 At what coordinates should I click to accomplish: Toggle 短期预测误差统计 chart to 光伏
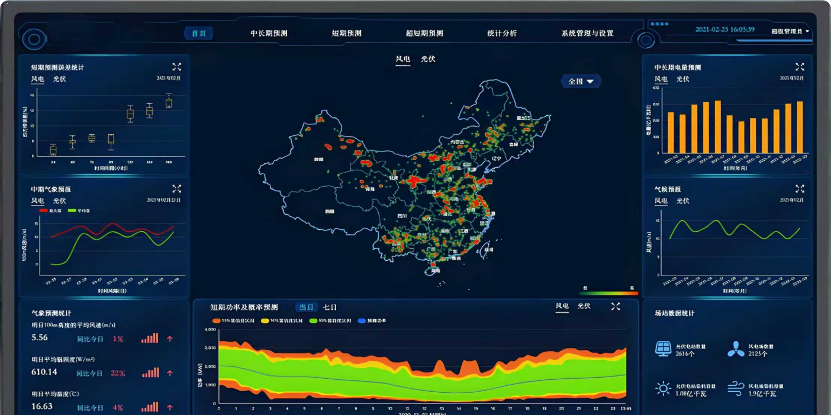[57, 78]
